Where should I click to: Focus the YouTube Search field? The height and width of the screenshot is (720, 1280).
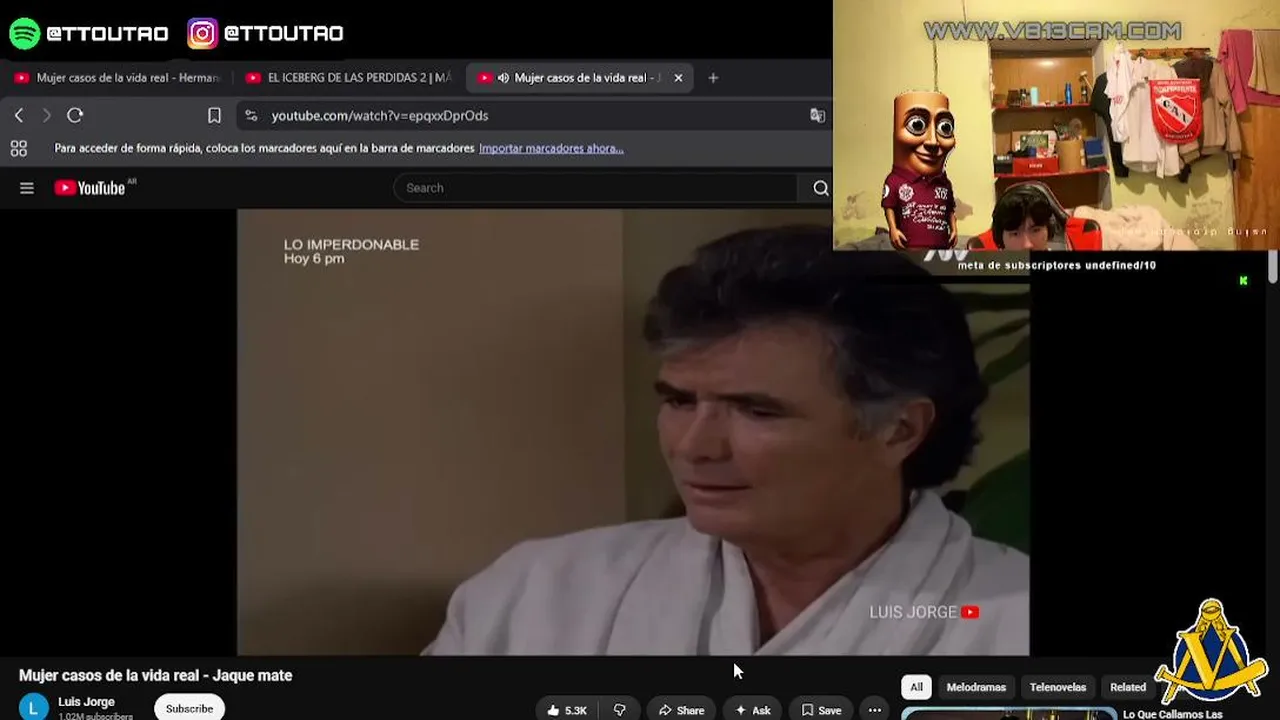[596, 188]
